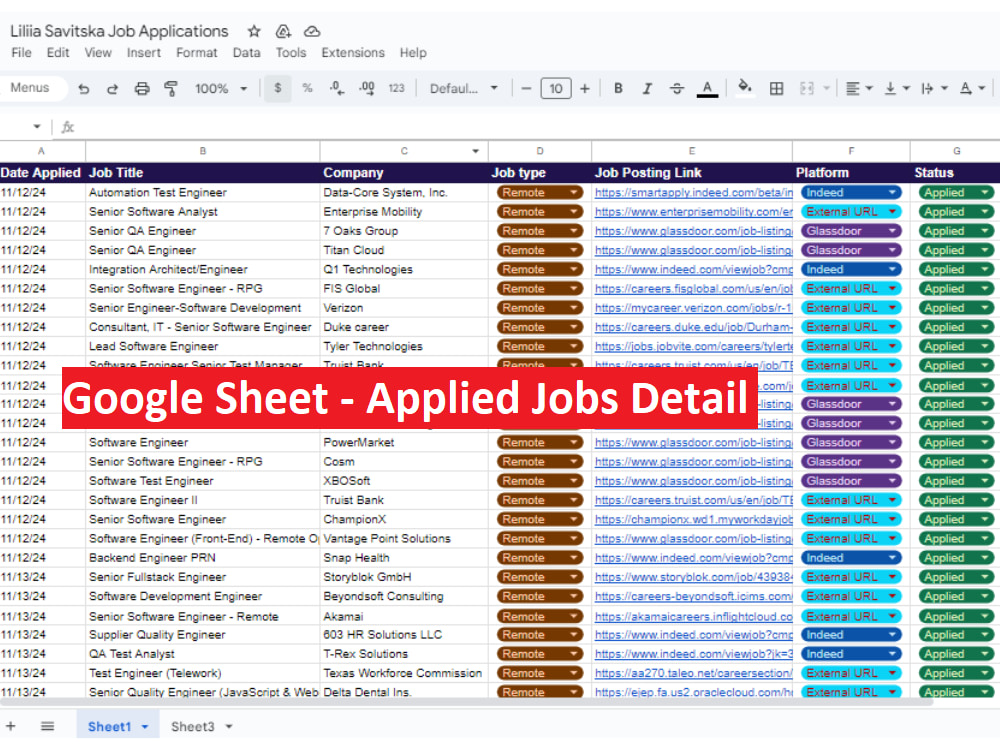Screen dimensions: 1000x750
Task: Activate the paint format tool
Action: click(x=170, y=89)
